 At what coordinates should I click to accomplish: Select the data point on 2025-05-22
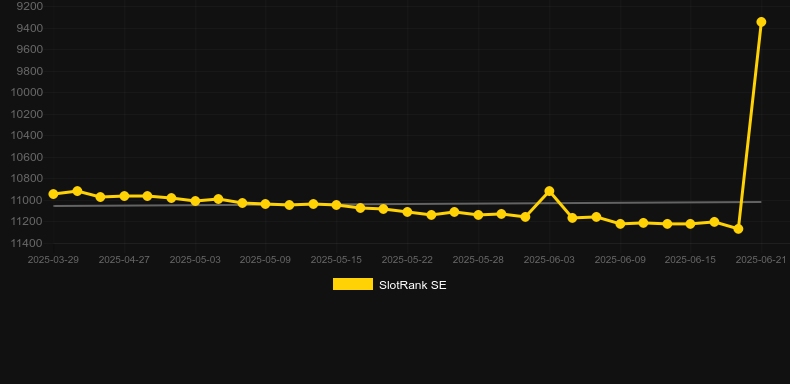click(408, 212)
